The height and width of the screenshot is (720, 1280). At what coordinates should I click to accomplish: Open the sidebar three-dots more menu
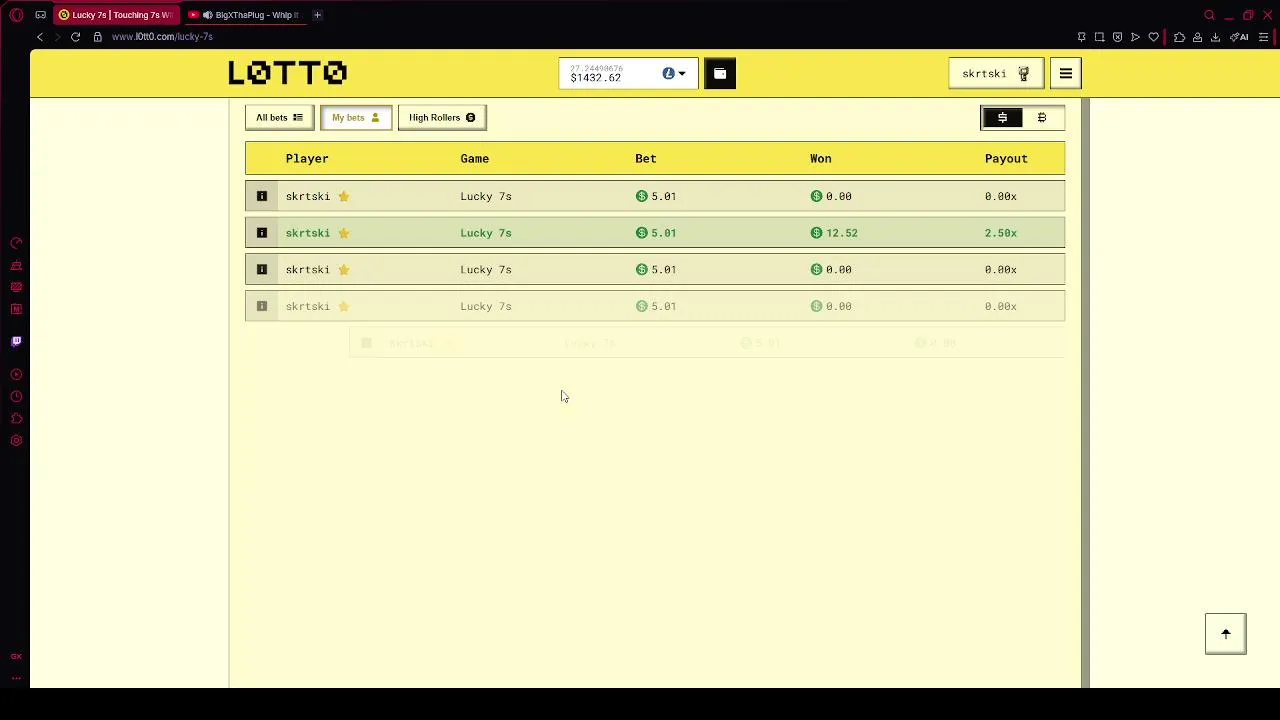tap(16, 677)
